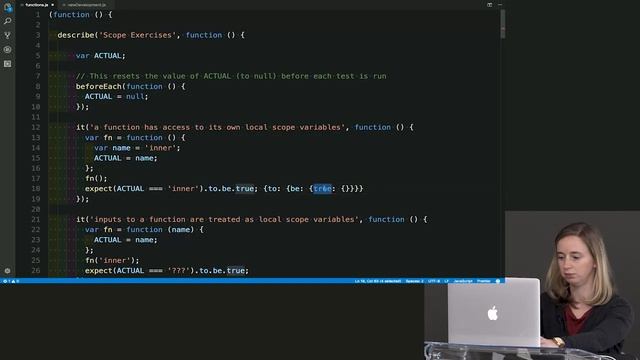This screenshot has width=640, height=360.
Task: Click 'beforeEach' on line 8
Action: [x=99, y=87]
